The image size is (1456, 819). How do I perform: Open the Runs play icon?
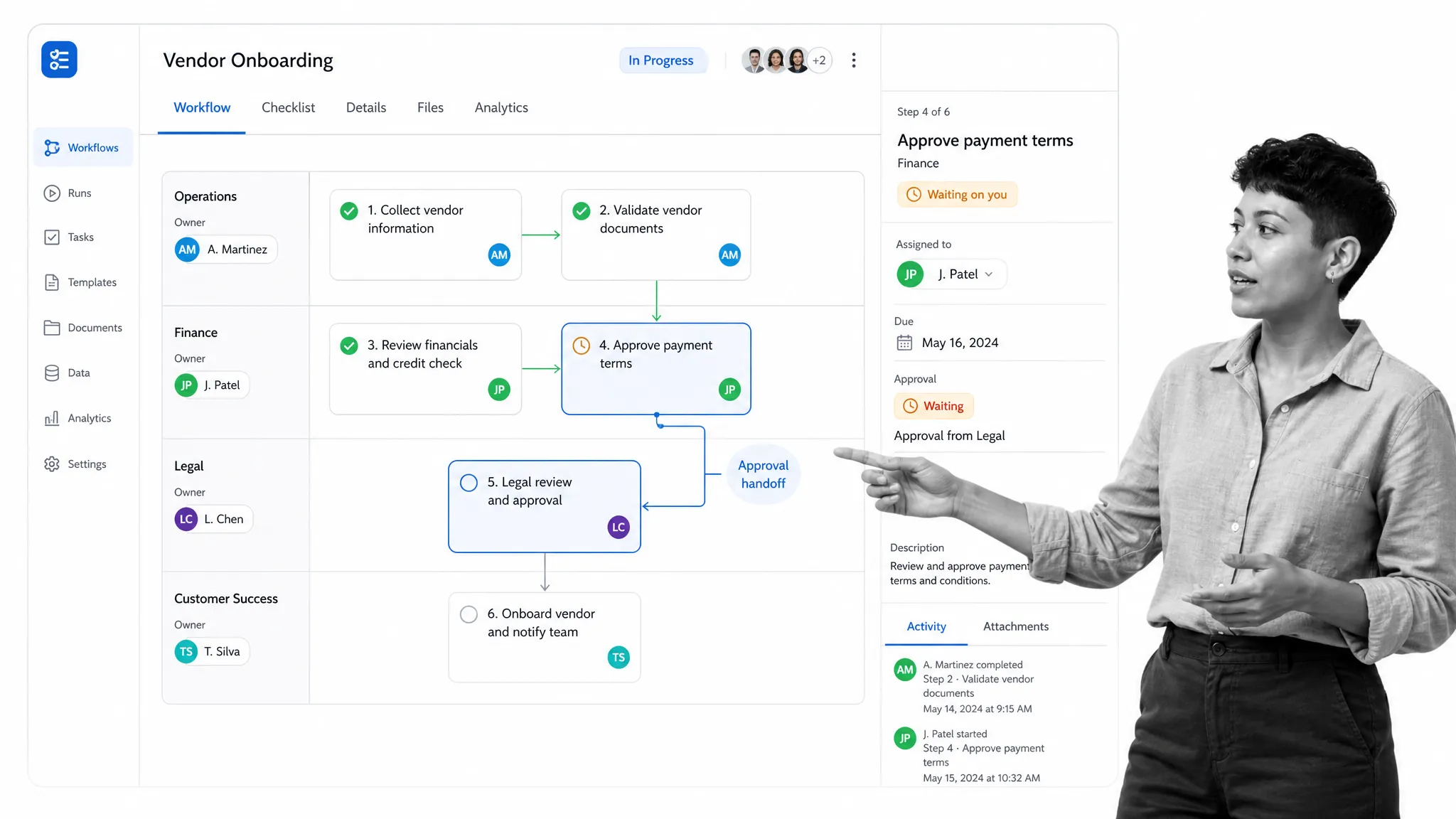[52, 193]
